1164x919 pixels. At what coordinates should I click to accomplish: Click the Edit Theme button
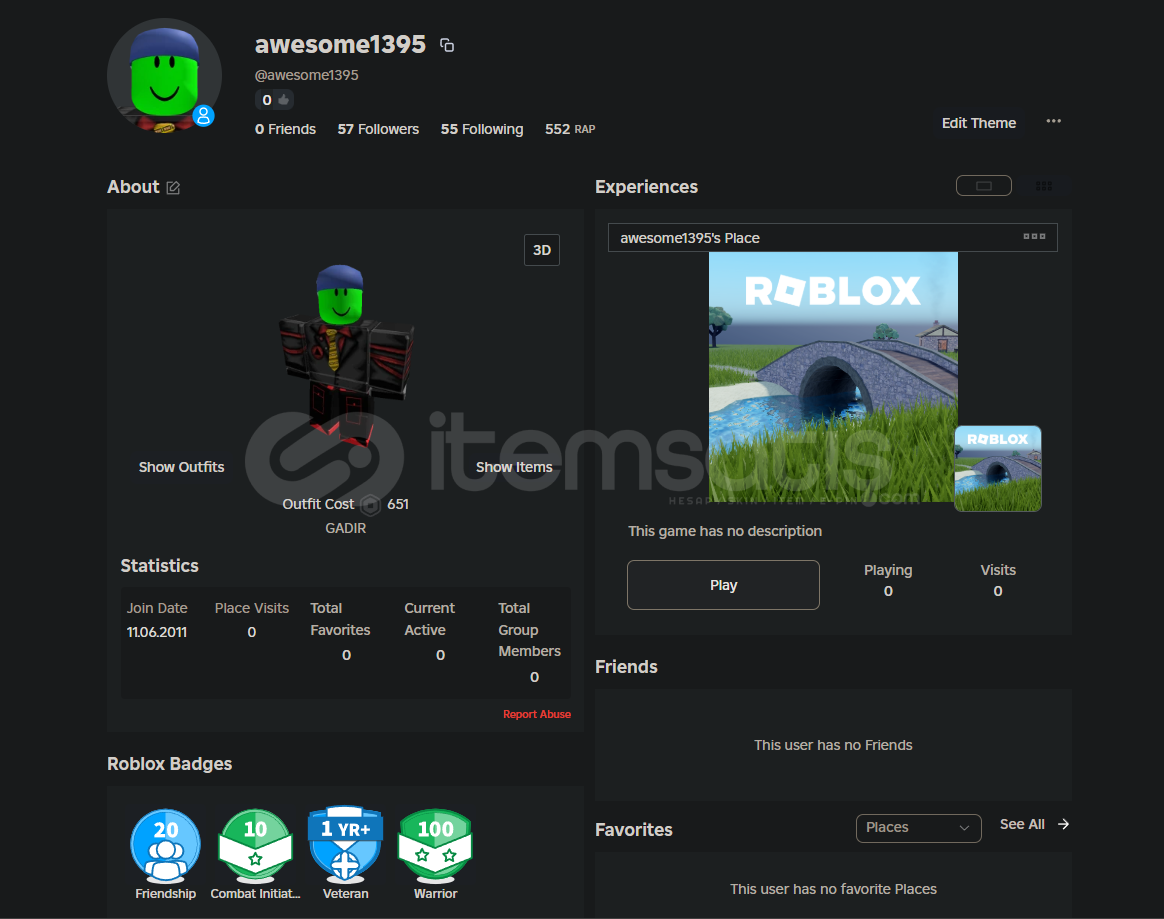click(978, 123)
